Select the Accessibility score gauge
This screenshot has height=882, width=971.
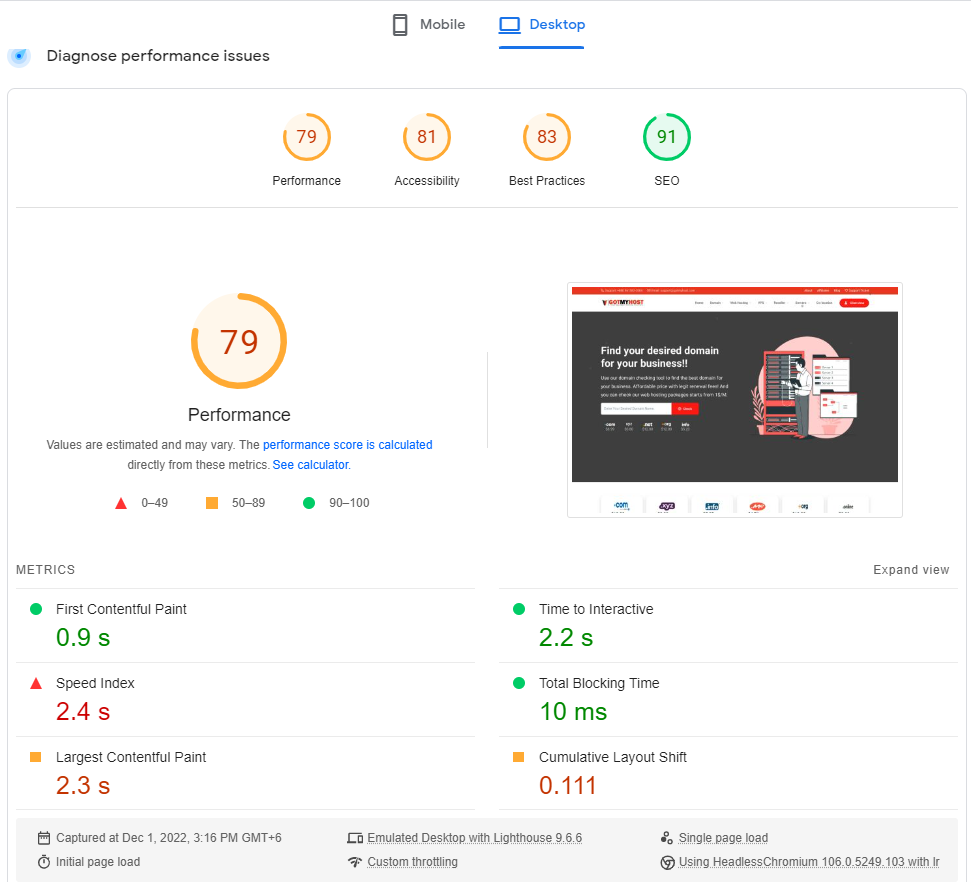(x=427, y=137)
